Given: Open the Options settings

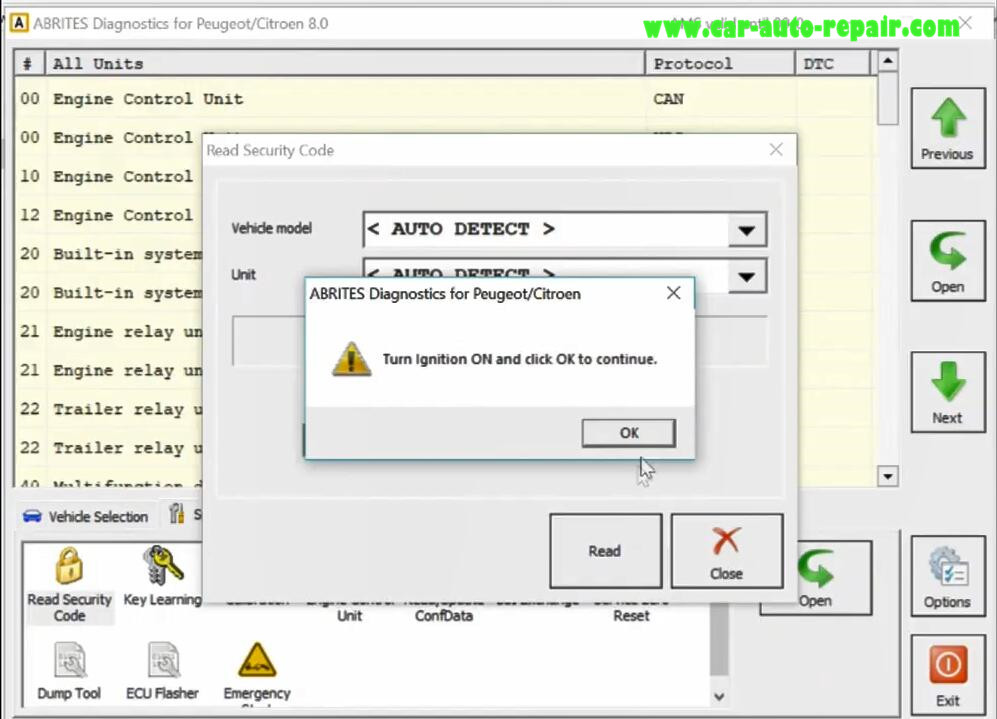Looking at the screenshot, I should pos(947,577).
